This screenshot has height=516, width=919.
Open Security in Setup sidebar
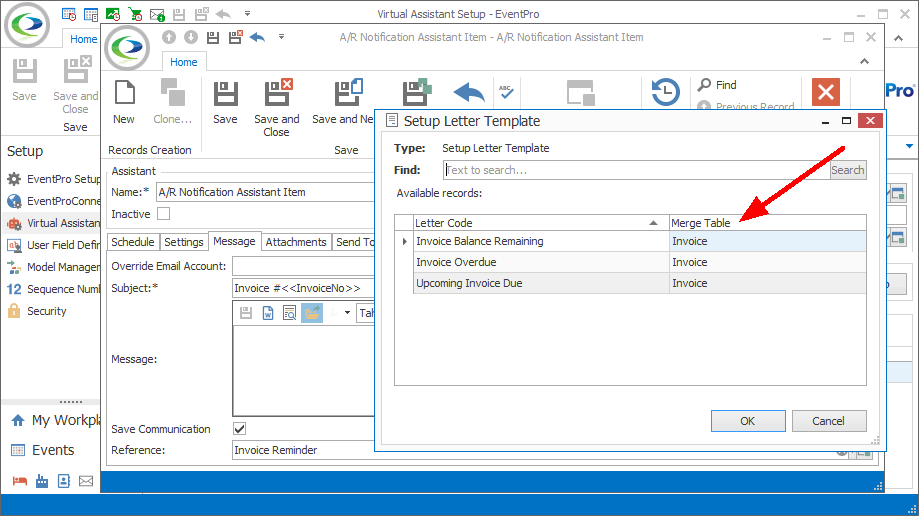[37, 311]
